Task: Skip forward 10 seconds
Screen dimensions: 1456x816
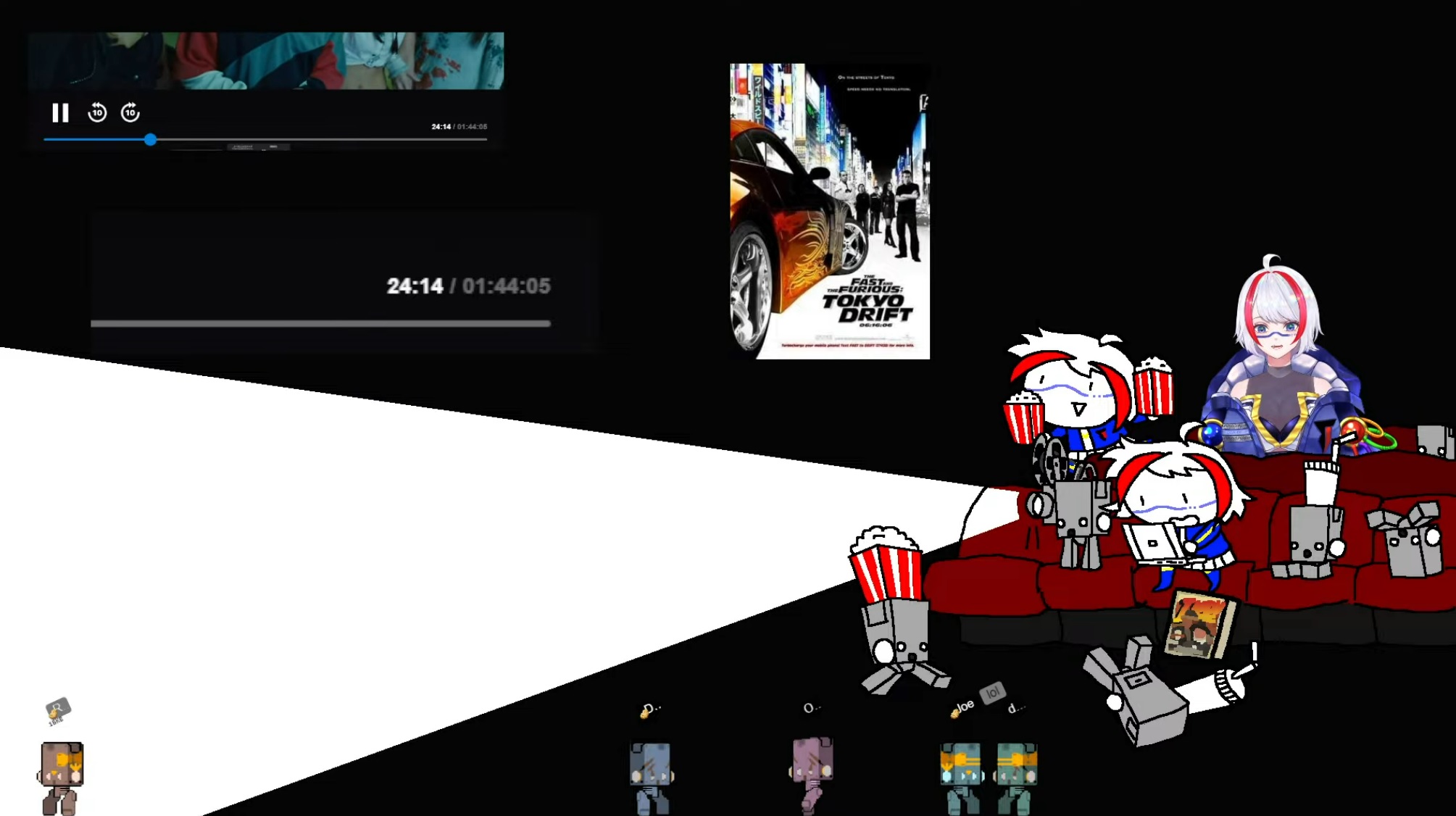Action: 130,113
